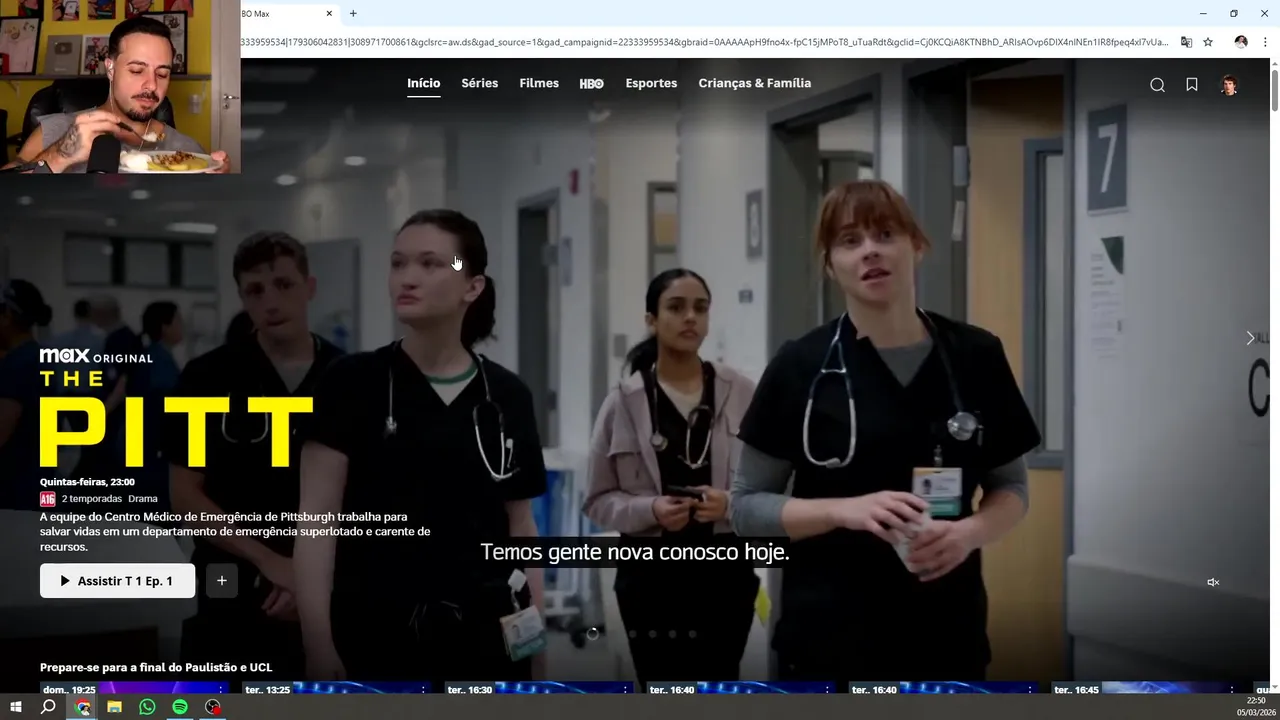Open the search magnifier on Max
1280x720 pixels.
tap(1157, 85)
